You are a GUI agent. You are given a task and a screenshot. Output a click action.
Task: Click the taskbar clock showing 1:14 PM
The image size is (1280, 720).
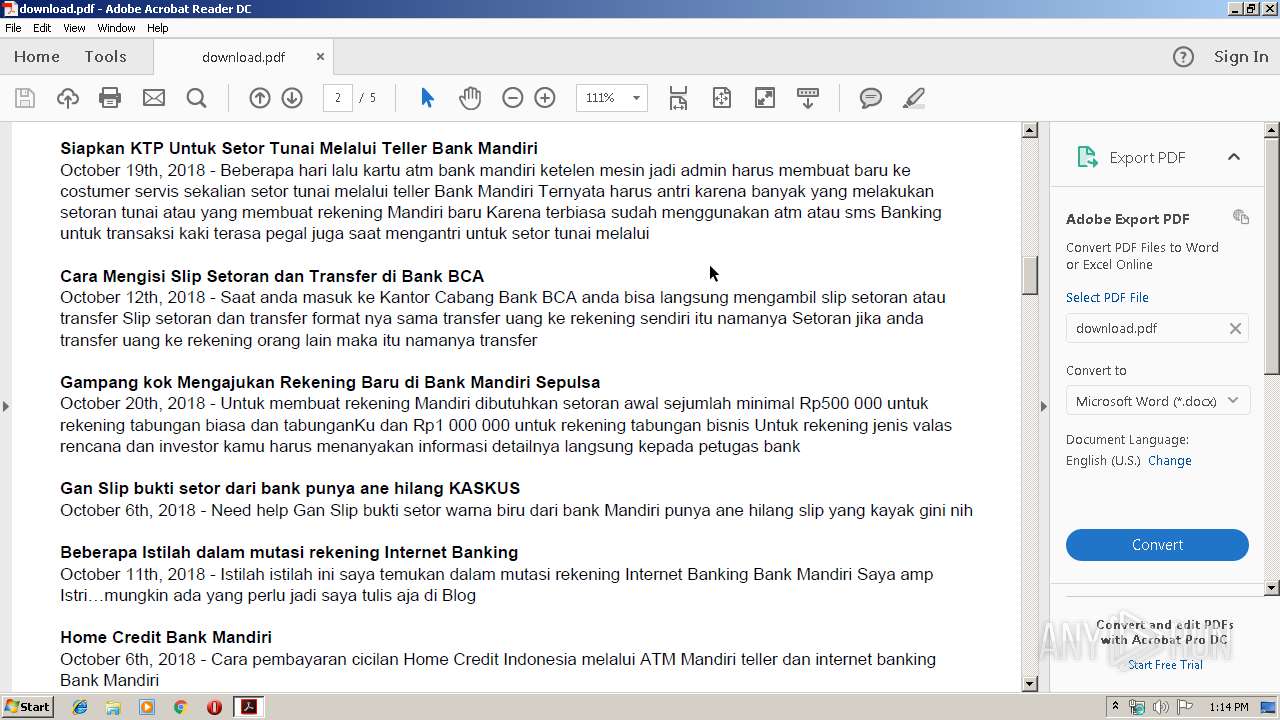(1228, 707)
